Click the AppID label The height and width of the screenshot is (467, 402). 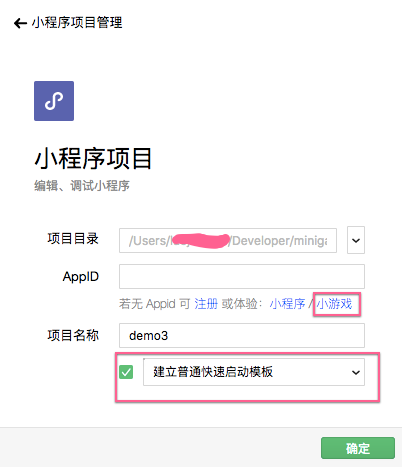click(x=81, y=277)
